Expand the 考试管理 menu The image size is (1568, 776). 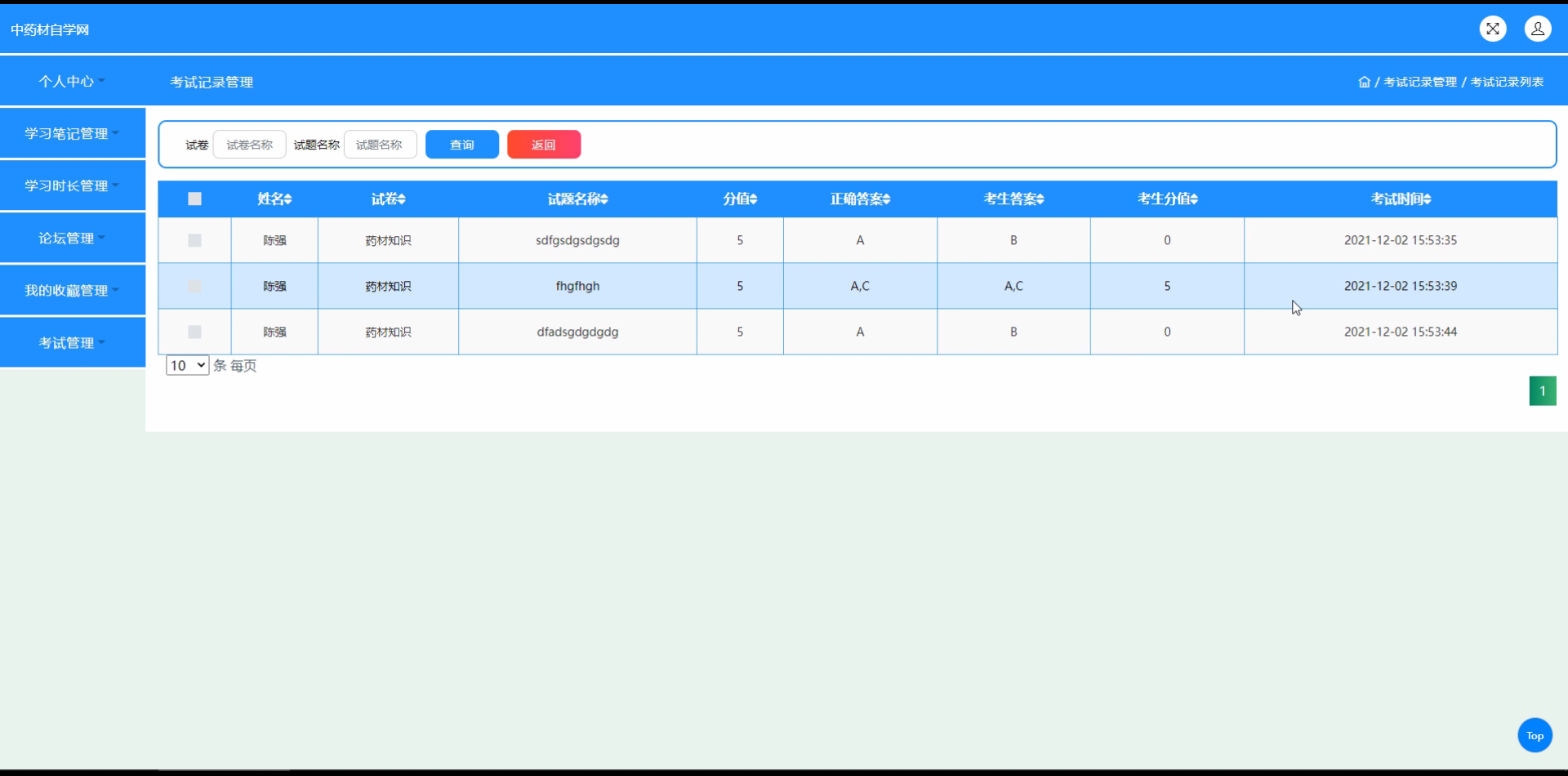coord(73,342)
